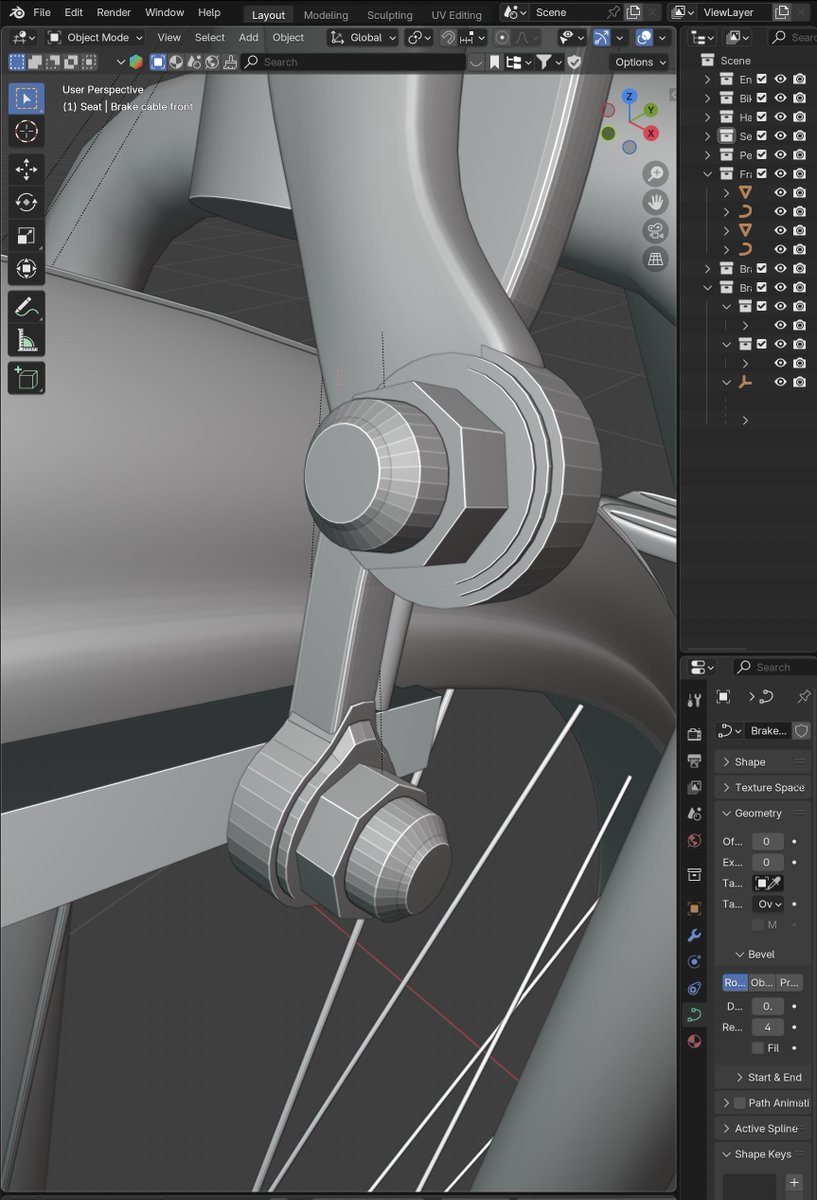Open the Window menu

pyautogui.click(x=164, y=12)
